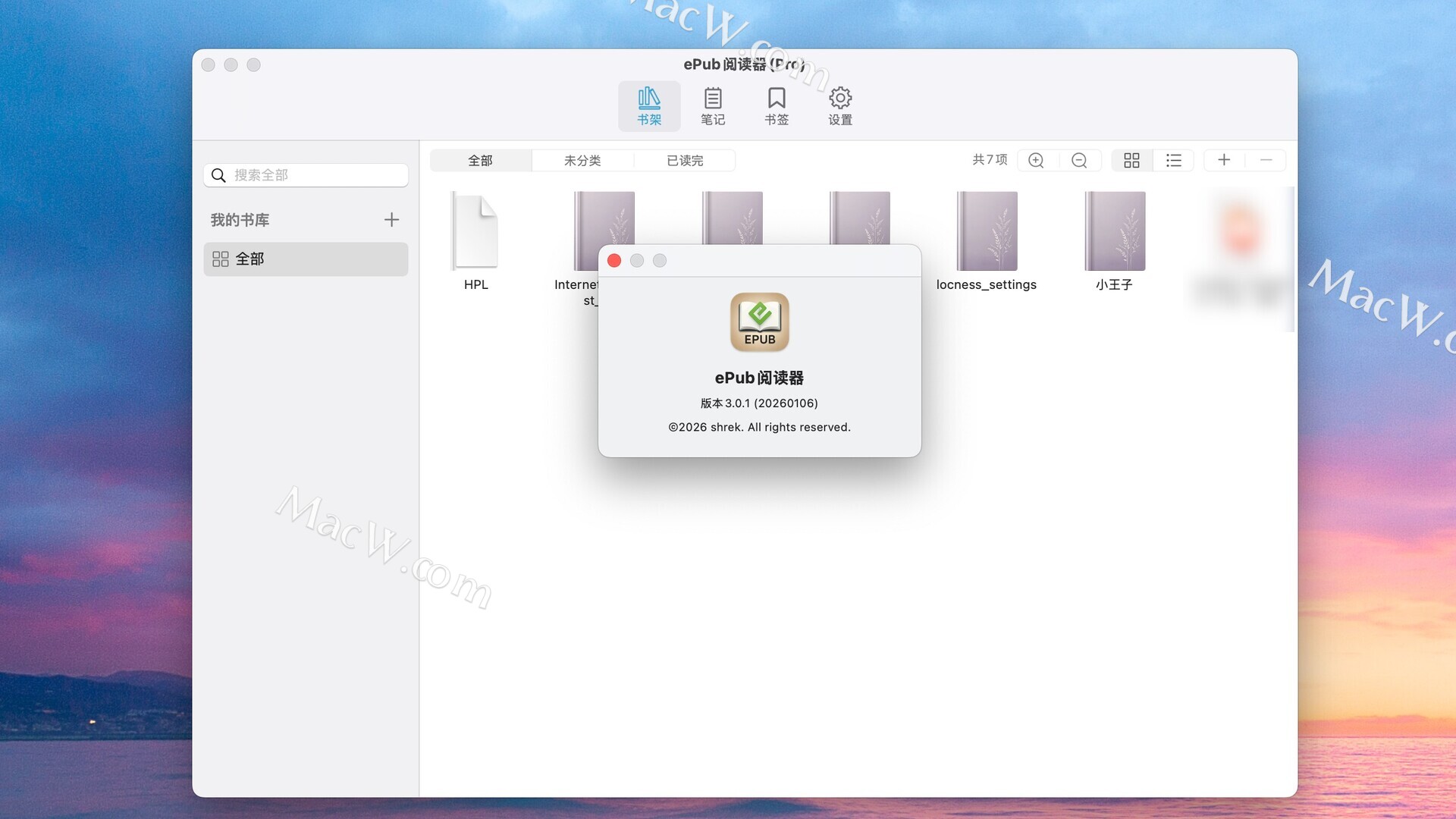Select the 已读完 filter tab

[685, 161]
